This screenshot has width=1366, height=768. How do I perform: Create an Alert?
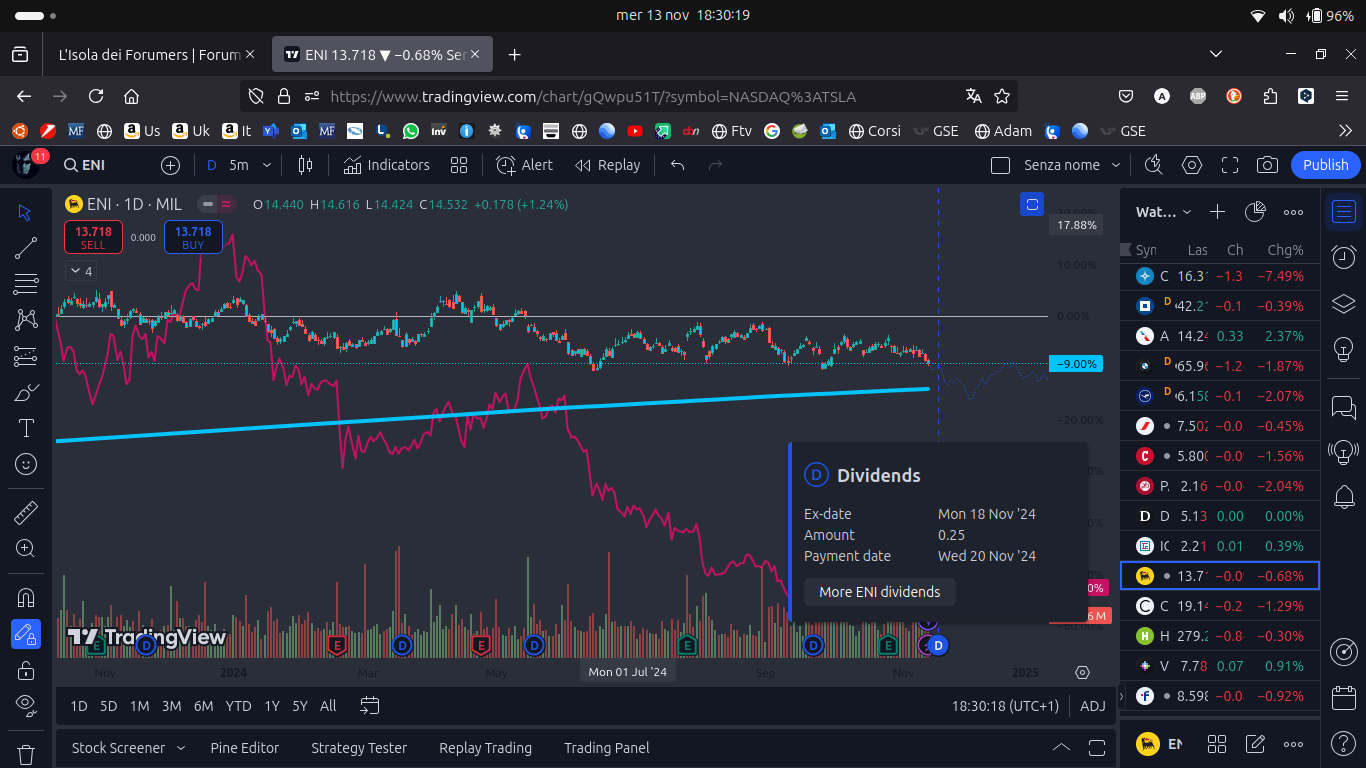pos(525,165)
